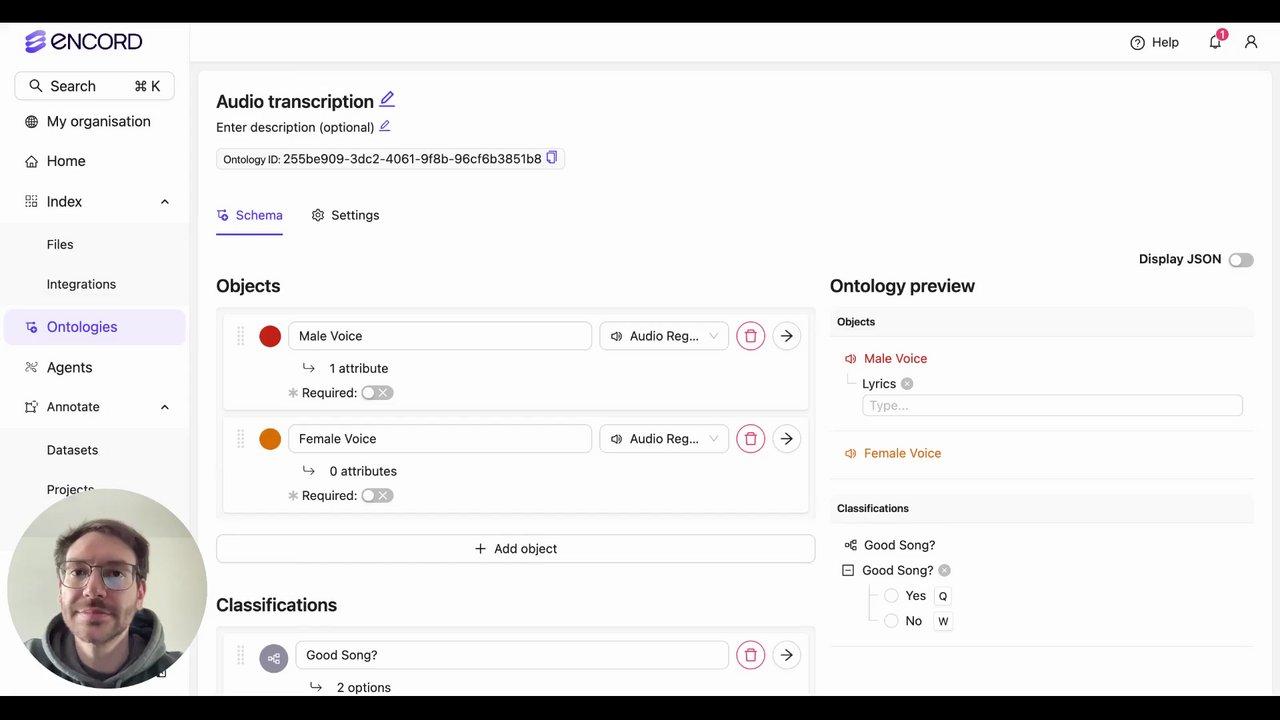Image resolution: width=1280 pixels, height=720 pixels.
Task: Enable Required toggle for Male Voice
Action: point(377,393)
